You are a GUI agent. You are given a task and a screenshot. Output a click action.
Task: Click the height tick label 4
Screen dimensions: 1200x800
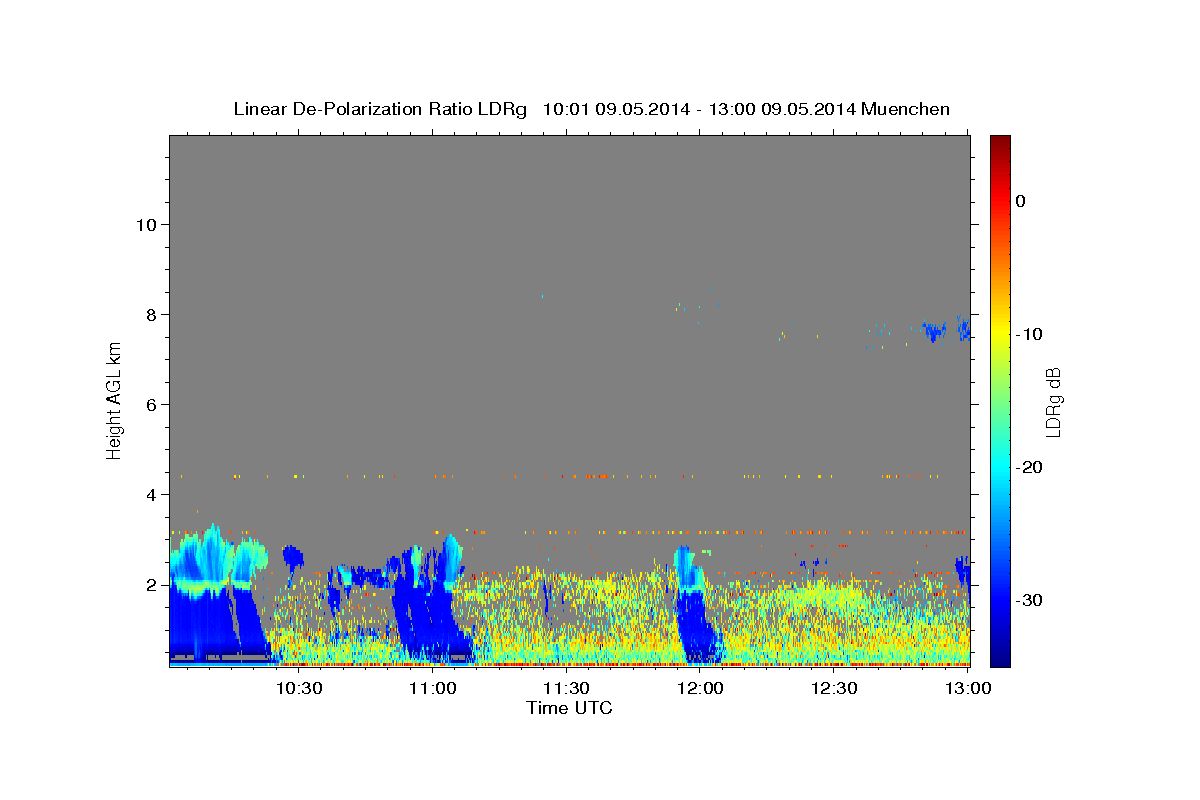point(150,495)
